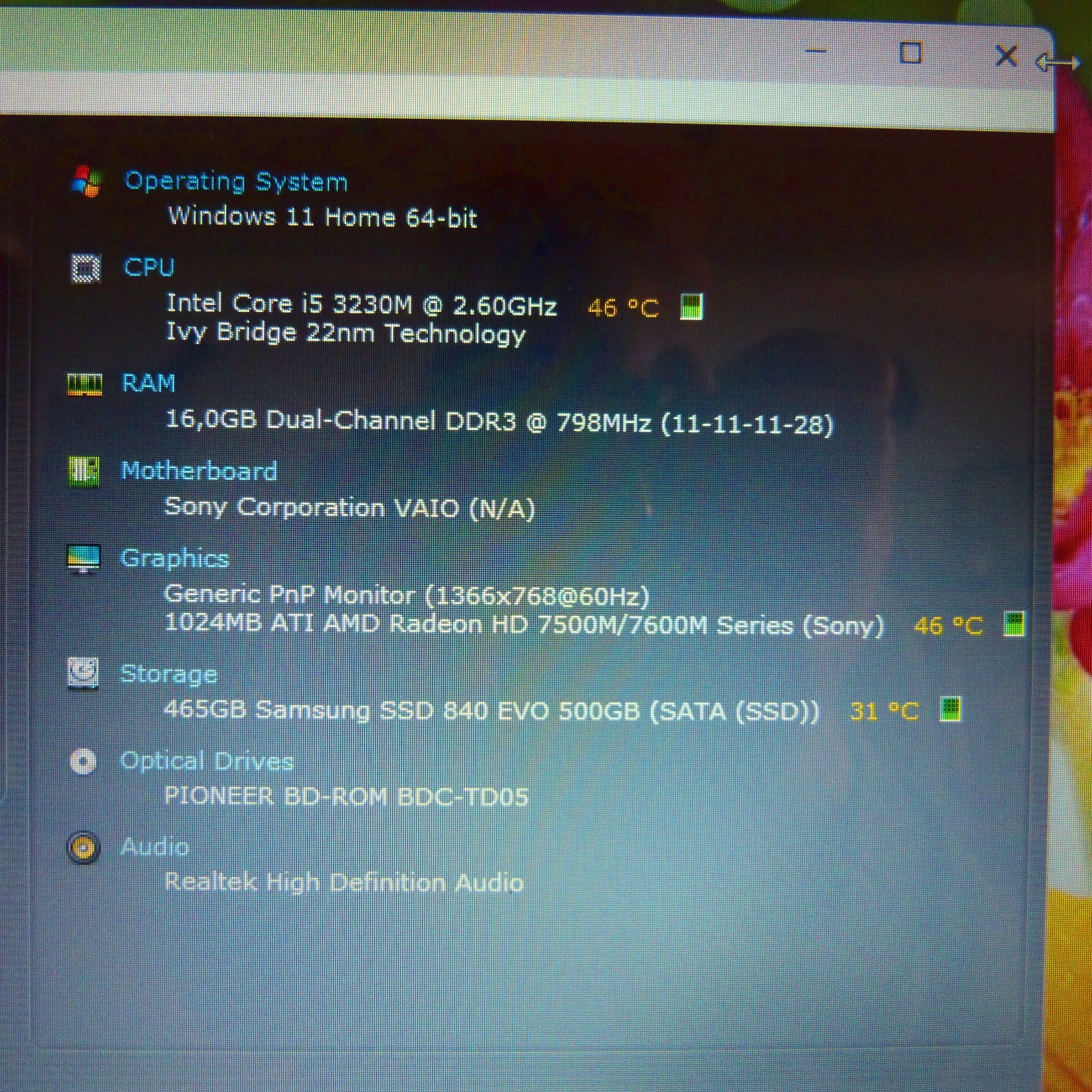Viewport: 1092px width, 1092px height.
Task: Close the Speccy window
Action: click(x=1006, y=55)
